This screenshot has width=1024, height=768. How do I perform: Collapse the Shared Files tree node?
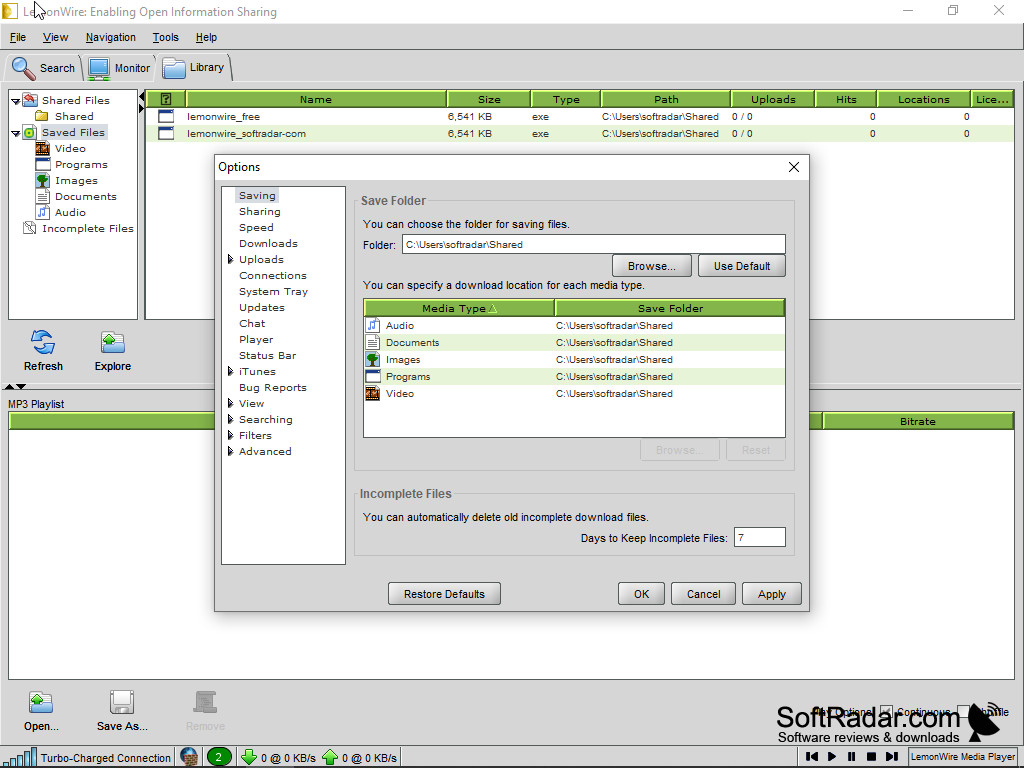(x=15, y=101)
